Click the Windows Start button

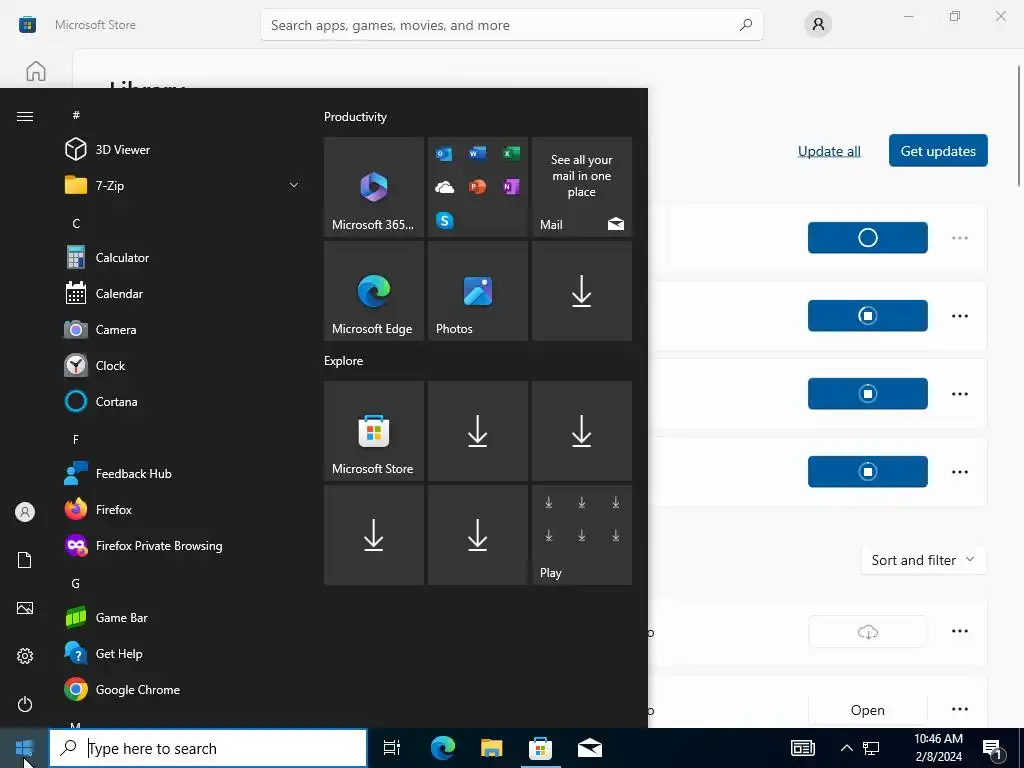24,748
